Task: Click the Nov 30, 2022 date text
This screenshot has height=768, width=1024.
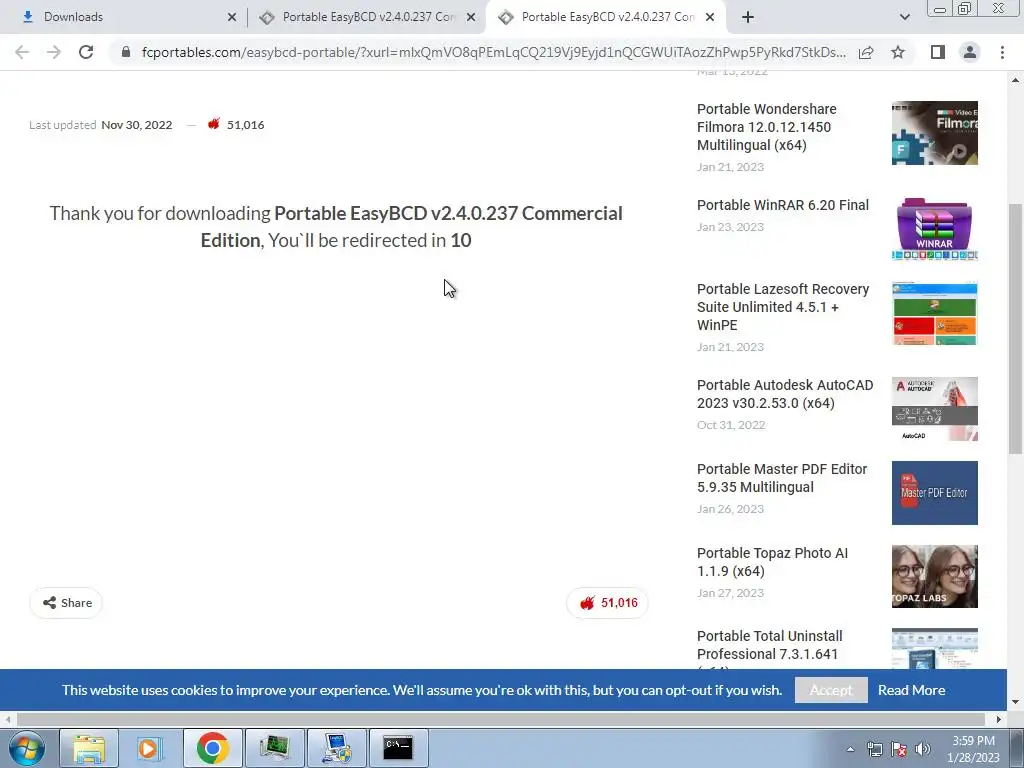Action: point(136,125)
